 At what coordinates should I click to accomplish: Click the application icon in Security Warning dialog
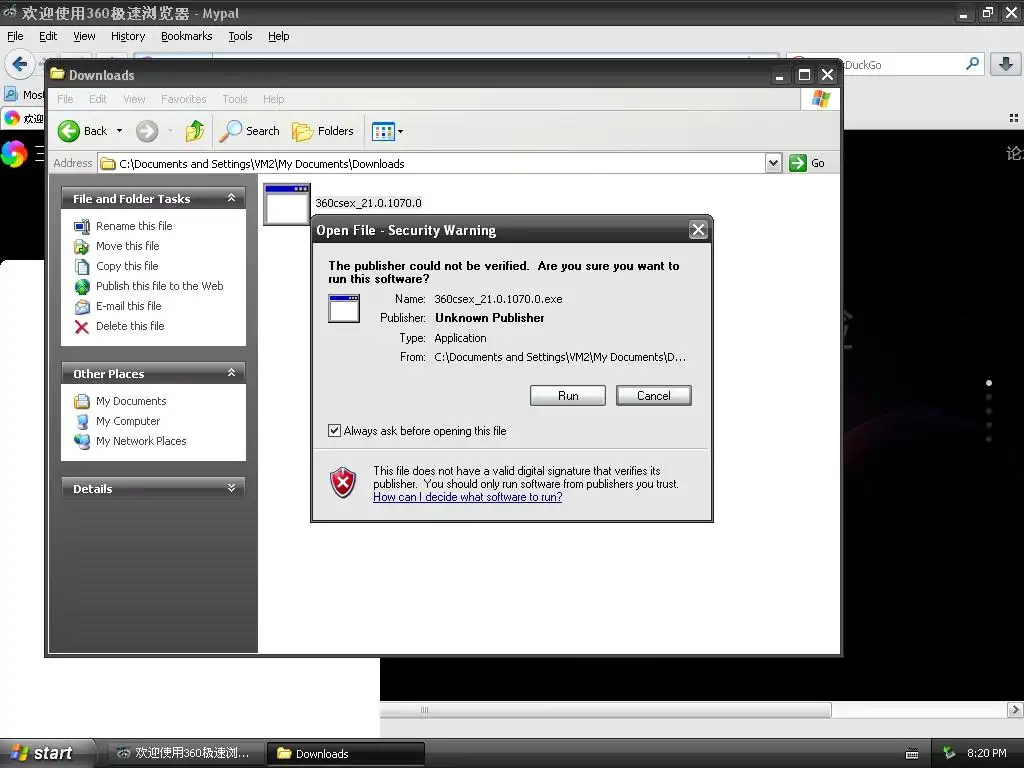(344, 308)
